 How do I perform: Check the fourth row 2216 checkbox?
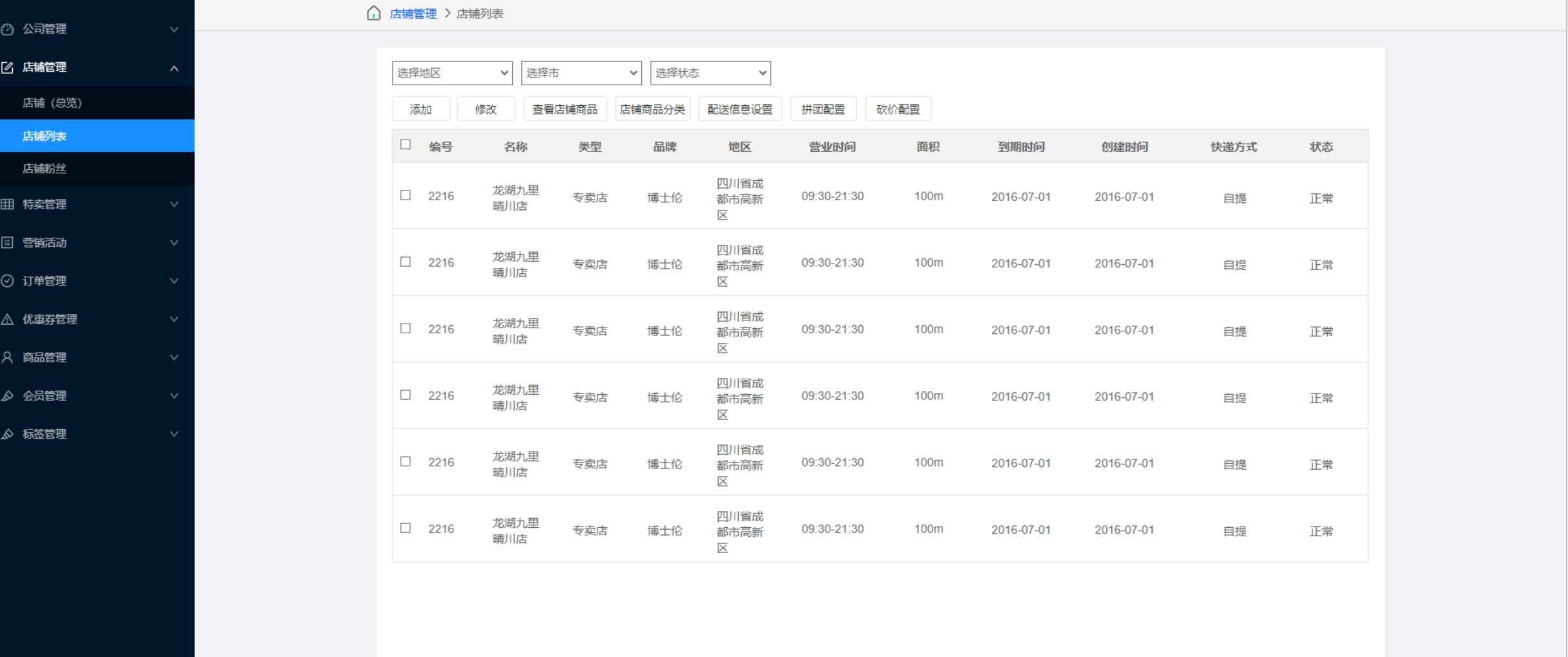coord(406,395)
